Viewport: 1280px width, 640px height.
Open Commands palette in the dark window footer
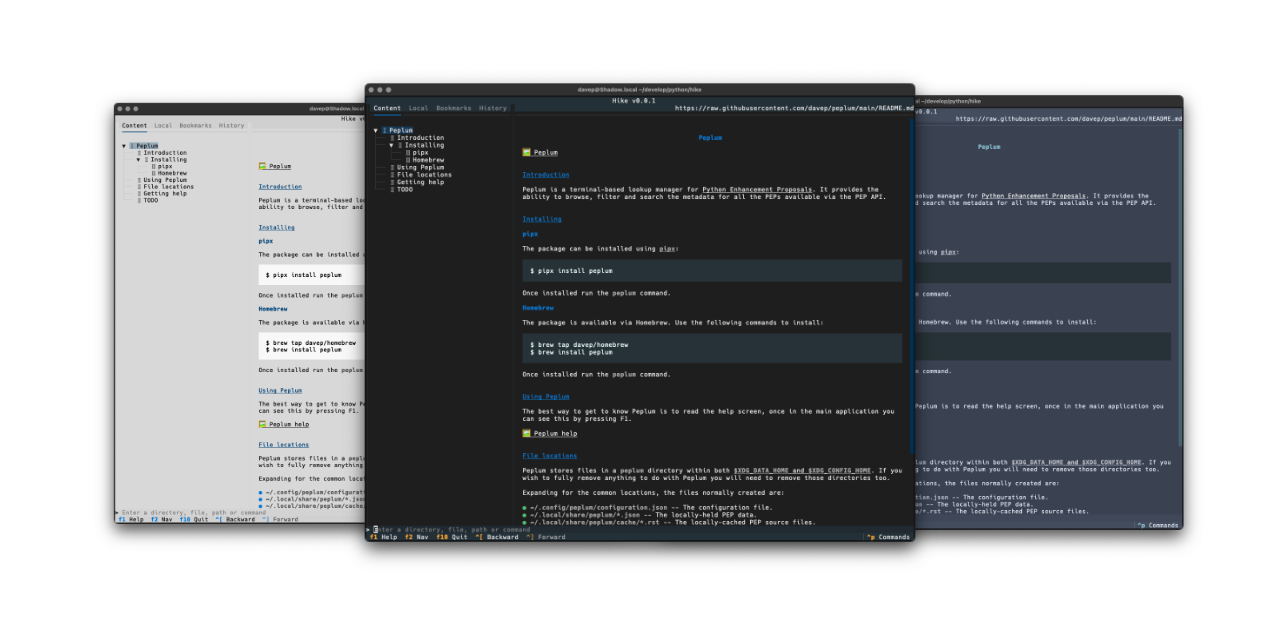[889, 537]
